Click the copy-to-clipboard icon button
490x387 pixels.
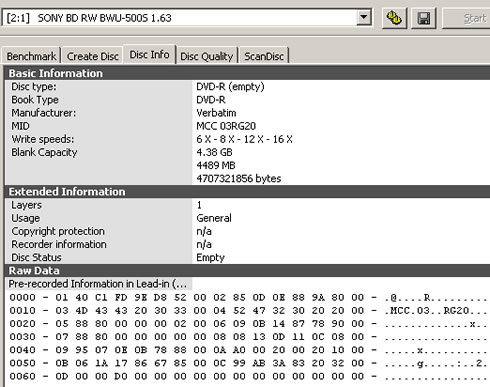pyautogui.click(x=394, y=18)
